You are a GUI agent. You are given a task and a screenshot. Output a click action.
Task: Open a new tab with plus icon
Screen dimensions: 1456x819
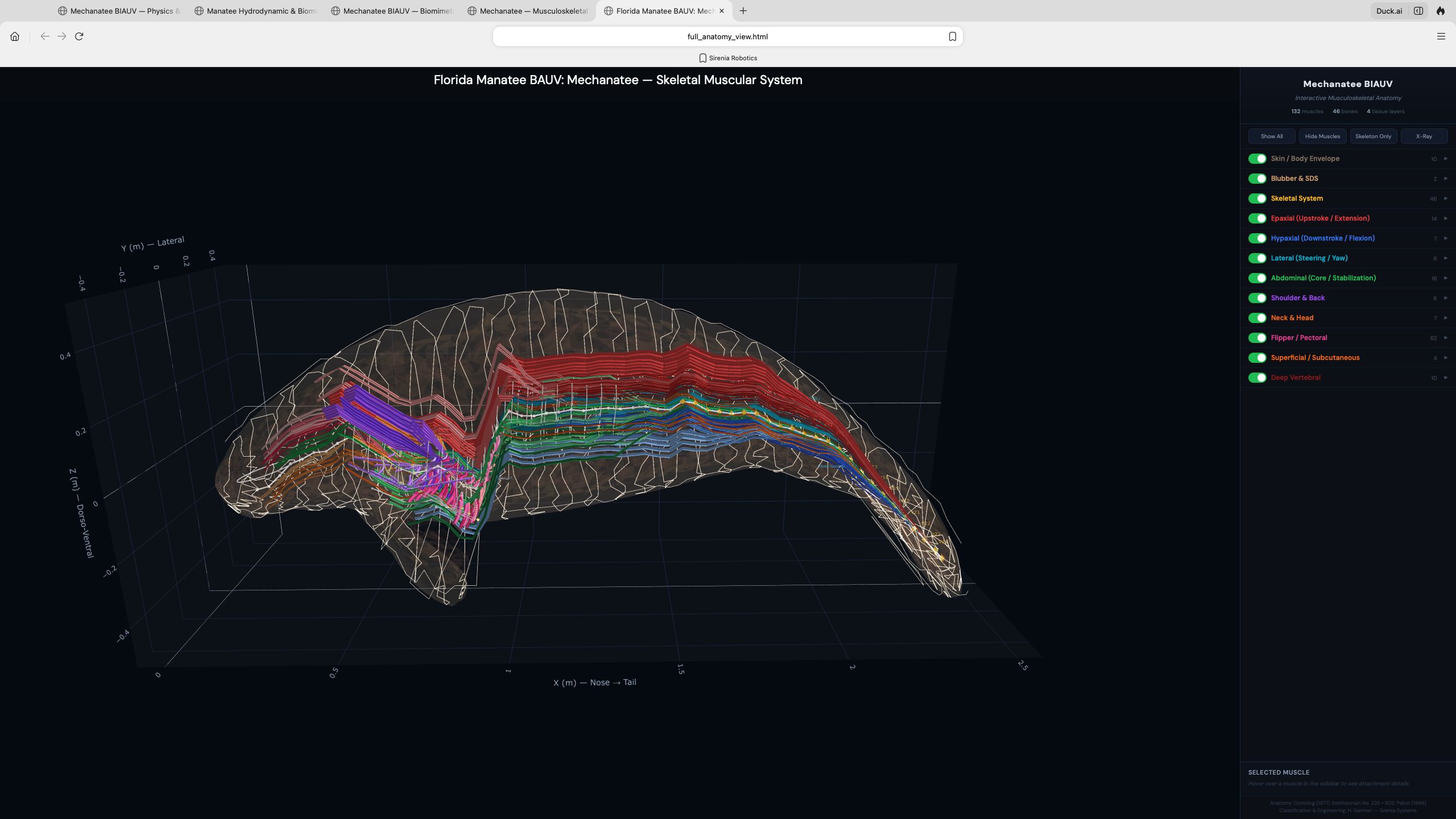(x=743, y=11)
